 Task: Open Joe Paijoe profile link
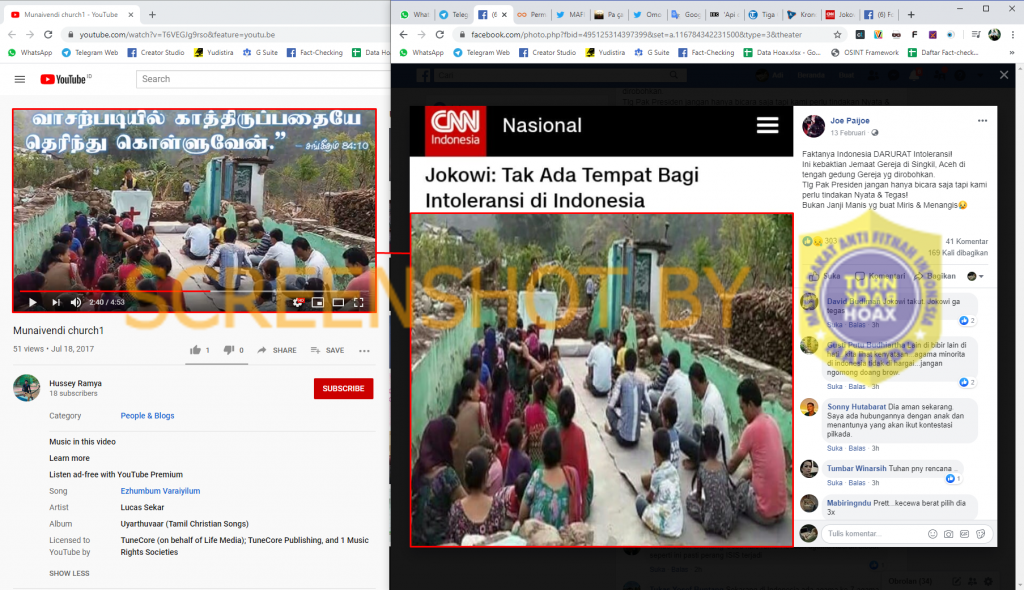click(850, 121)
